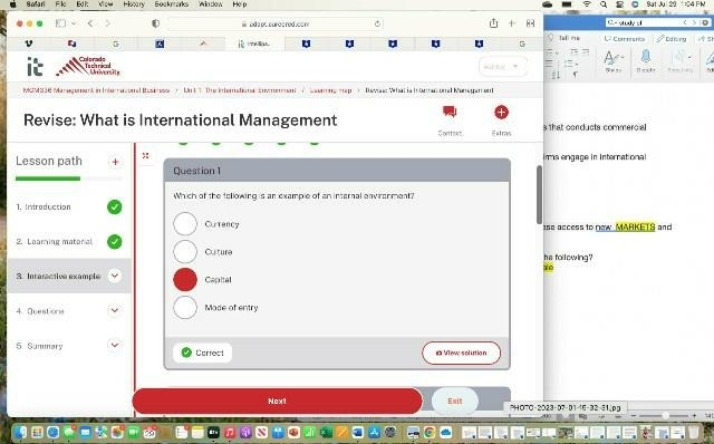Select the Capital answer option
Image resolution: width=714 pixels, height=444 pixels.
(x=185, y=280)
